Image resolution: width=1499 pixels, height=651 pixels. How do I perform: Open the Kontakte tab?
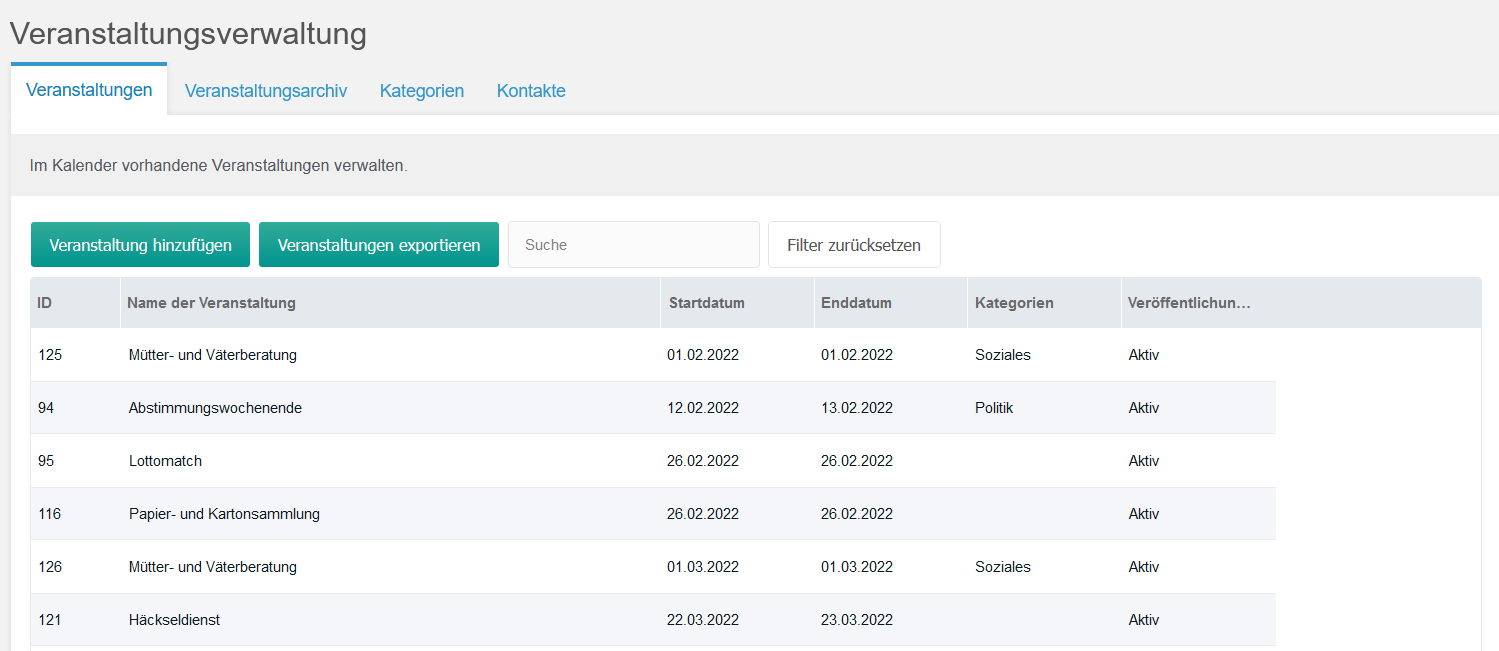click(x=530, y=90)
